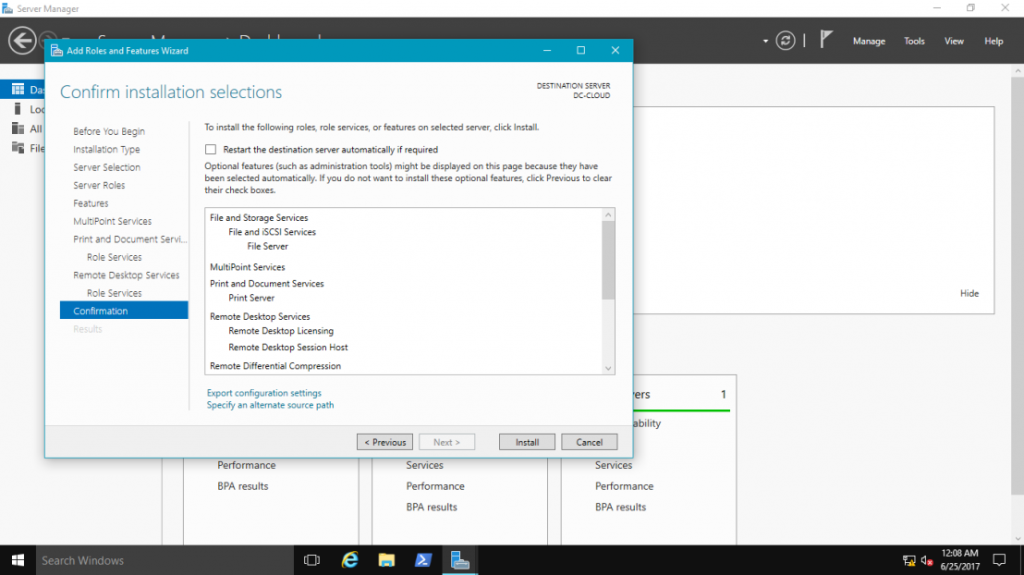Go to the Before You Begin step

(109, 131)
